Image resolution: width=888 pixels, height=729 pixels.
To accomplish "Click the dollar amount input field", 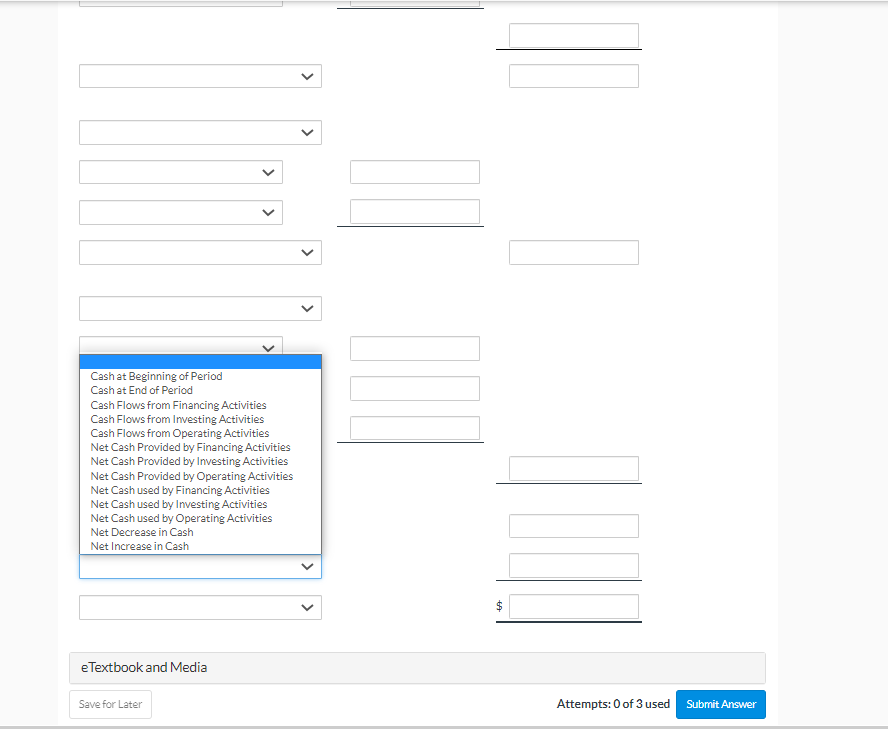I will click(x=573, y=606).
